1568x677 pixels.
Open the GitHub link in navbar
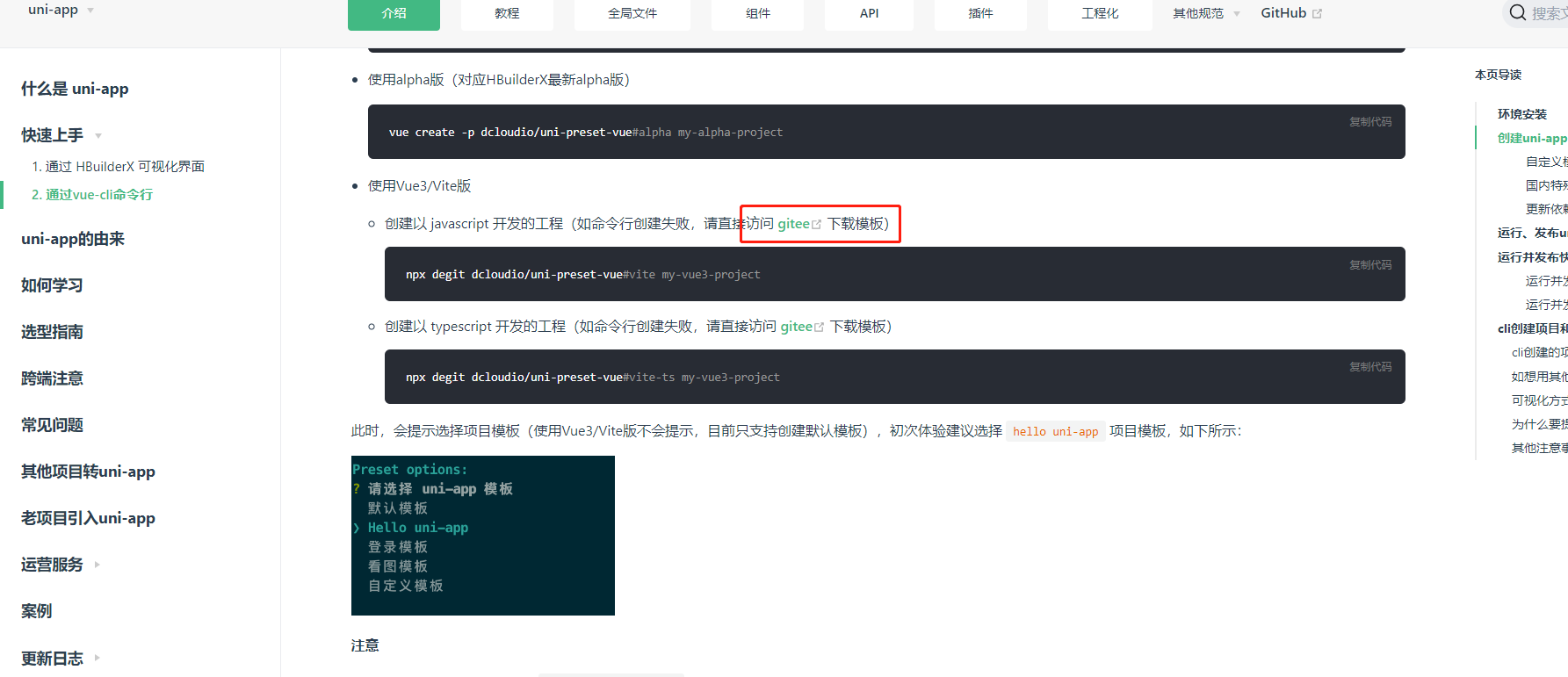[x=1283, y=13]
